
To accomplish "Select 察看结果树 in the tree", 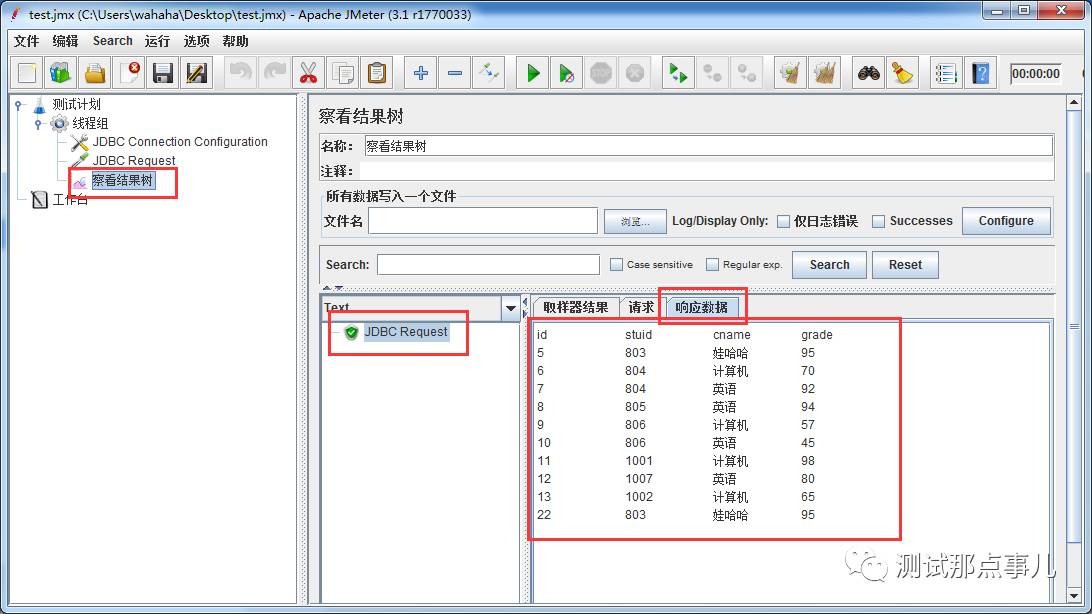I will coord(123,181).
